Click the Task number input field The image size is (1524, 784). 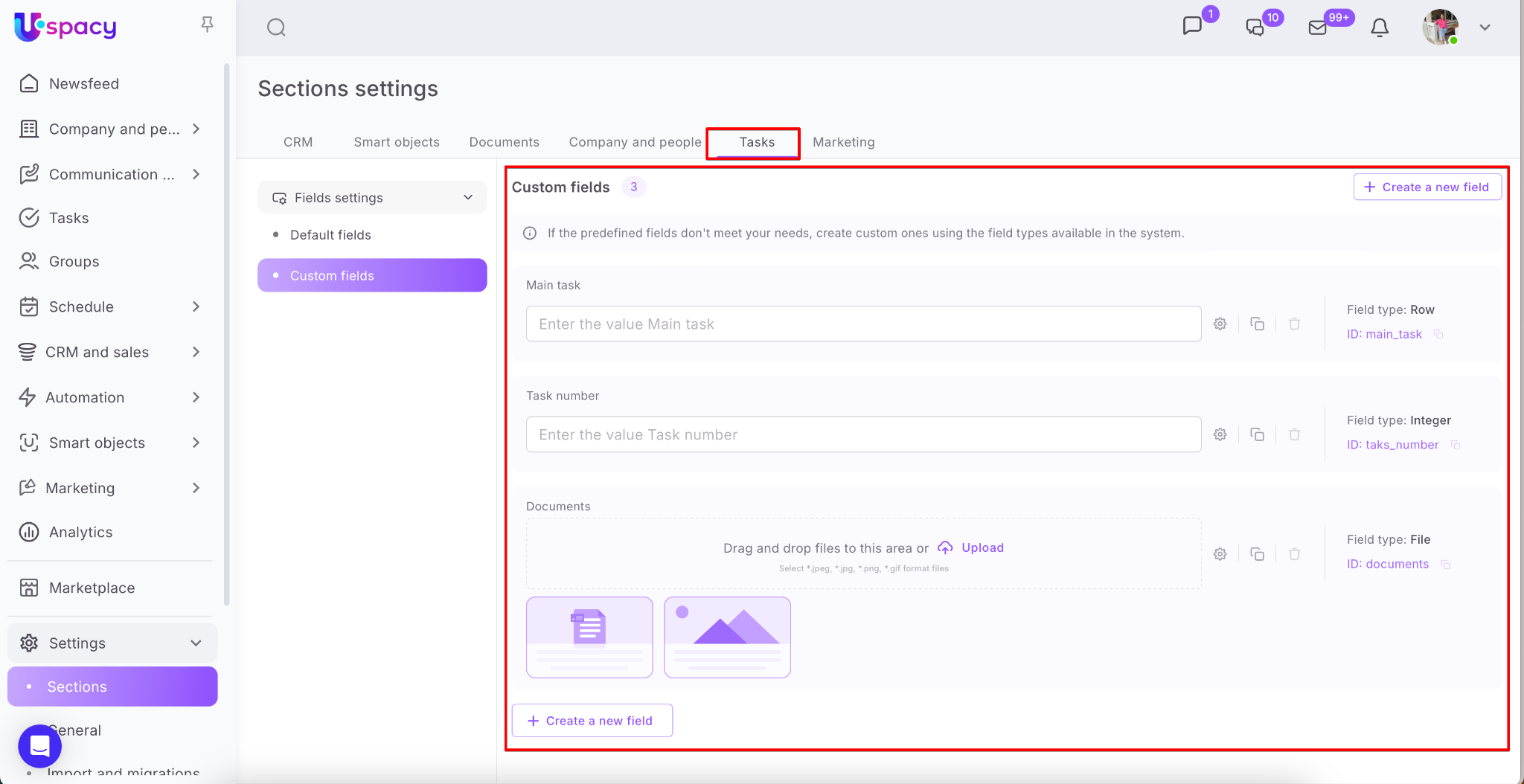(x=863, y=434)
